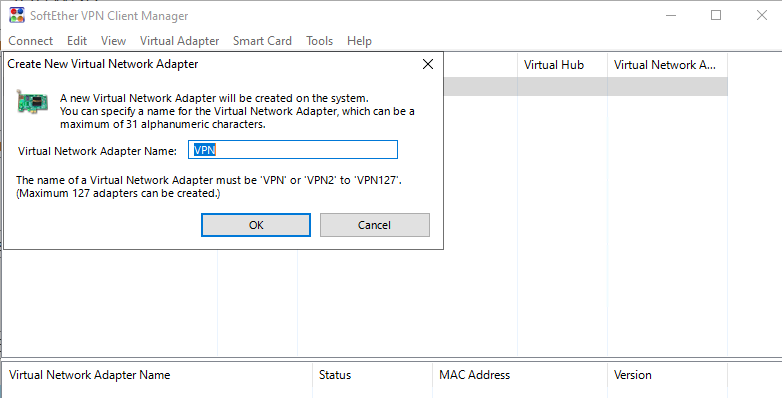This screenshot has width=782, height=398.
Task: Confirm adapter creation with the OK button
Action: click(x=256, y=225)
